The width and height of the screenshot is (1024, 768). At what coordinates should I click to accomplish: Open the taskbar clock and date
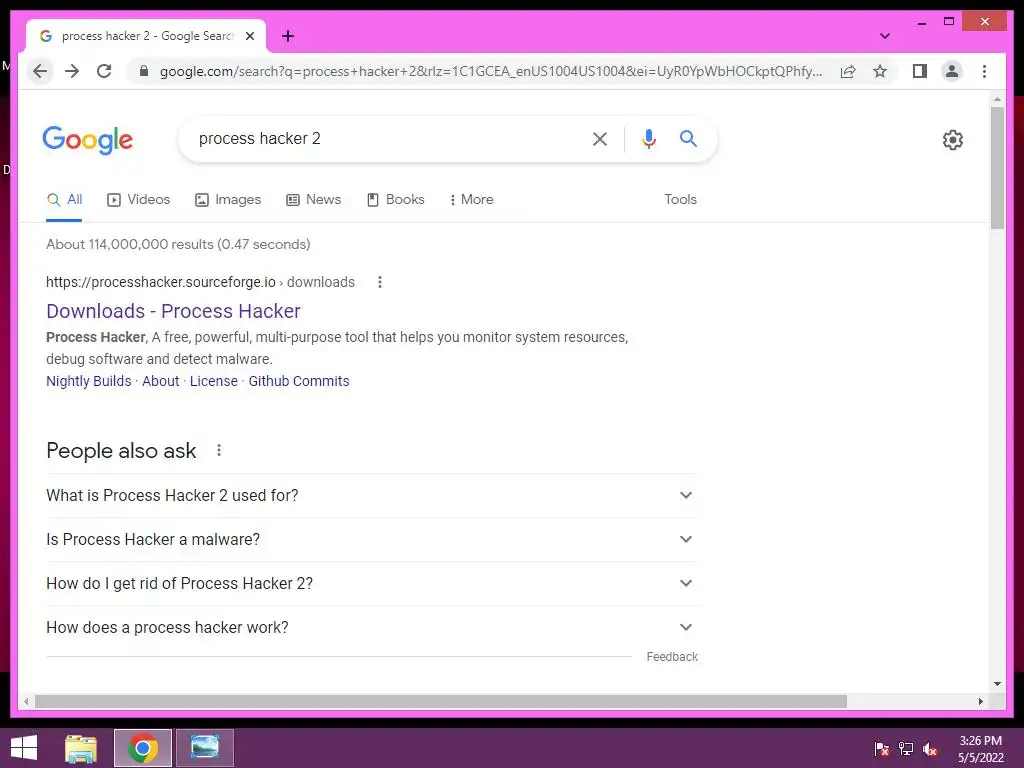pyautogui.click(x=980, y=749)
